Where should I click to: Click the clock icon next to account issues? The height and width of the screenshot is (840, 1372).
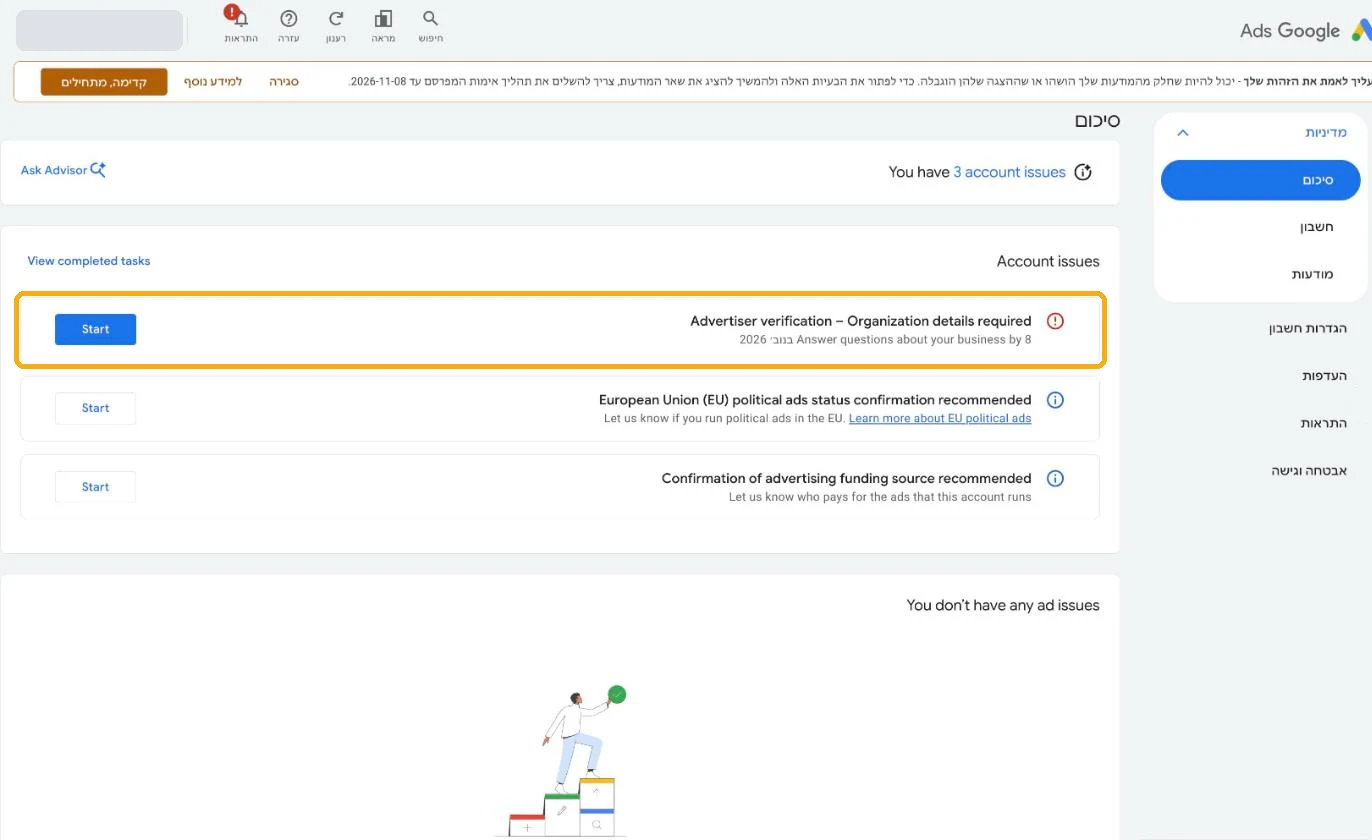[1083, 172]
